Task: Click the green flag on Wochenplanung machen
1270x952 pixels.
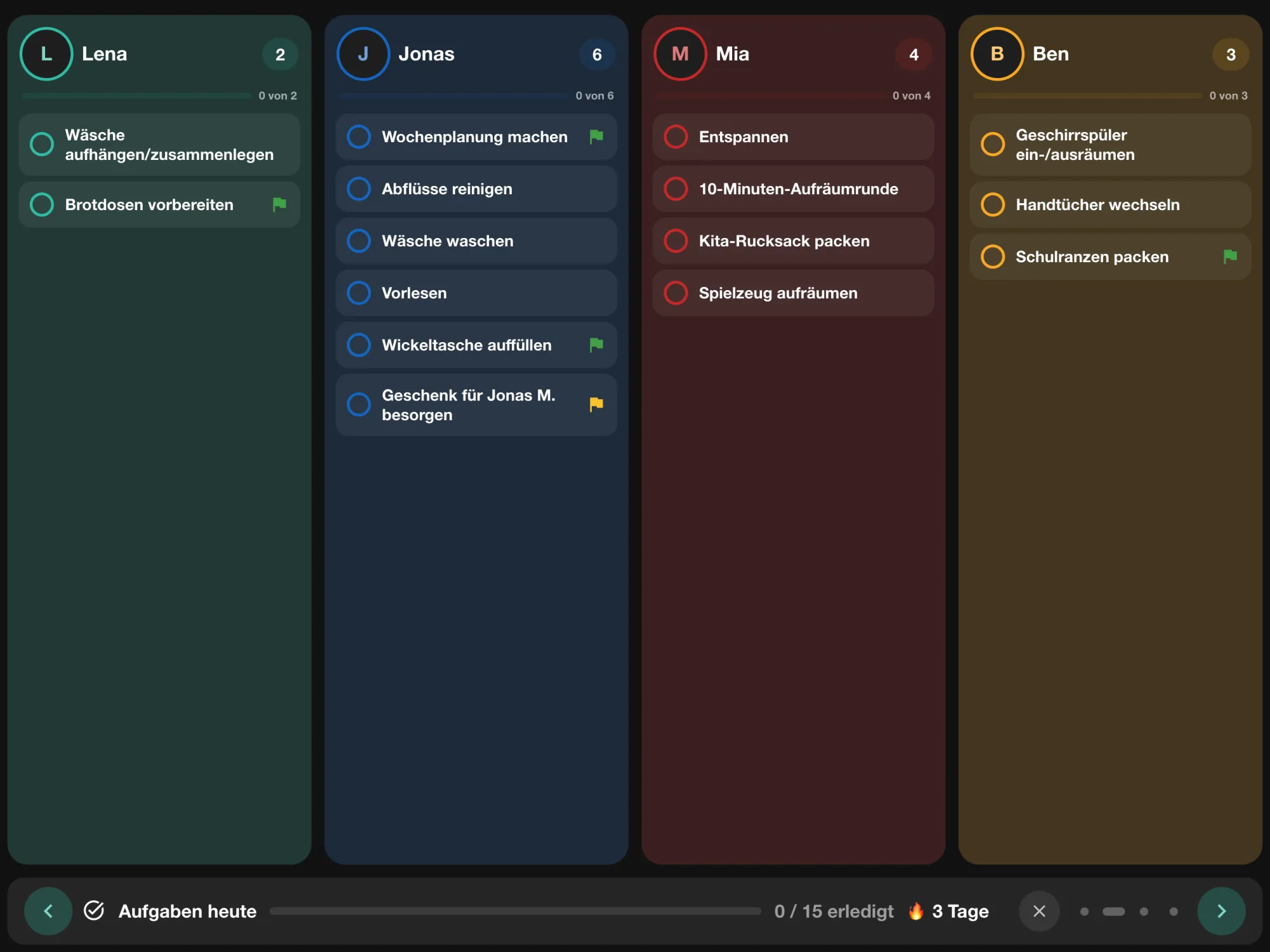Action: (596, 136)
